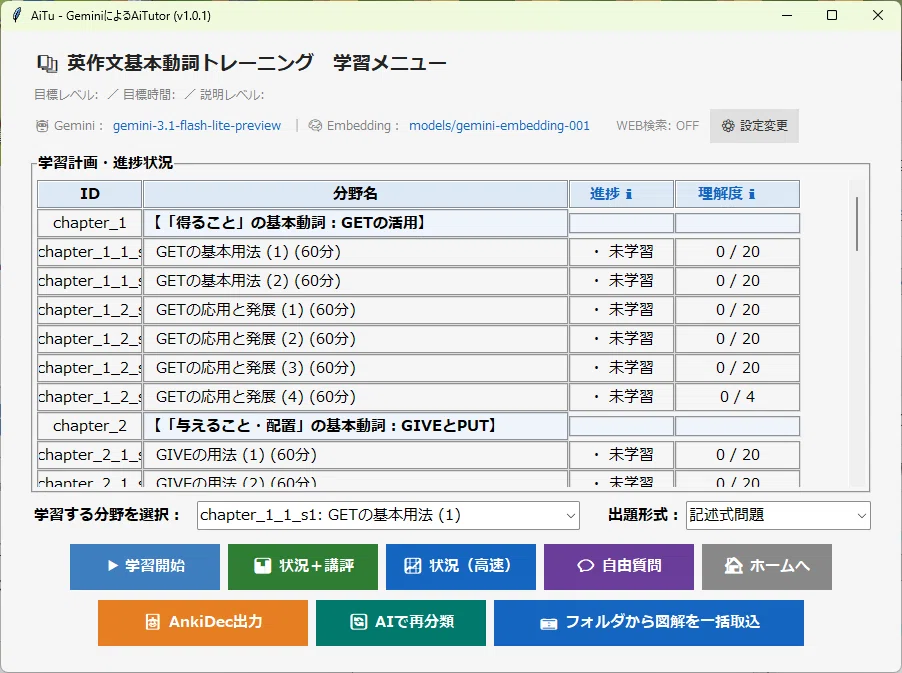The image size is (902, 673).
Task: Click 0 / 20 score for GETの基本用法 (2)
Action: [737, 281]
